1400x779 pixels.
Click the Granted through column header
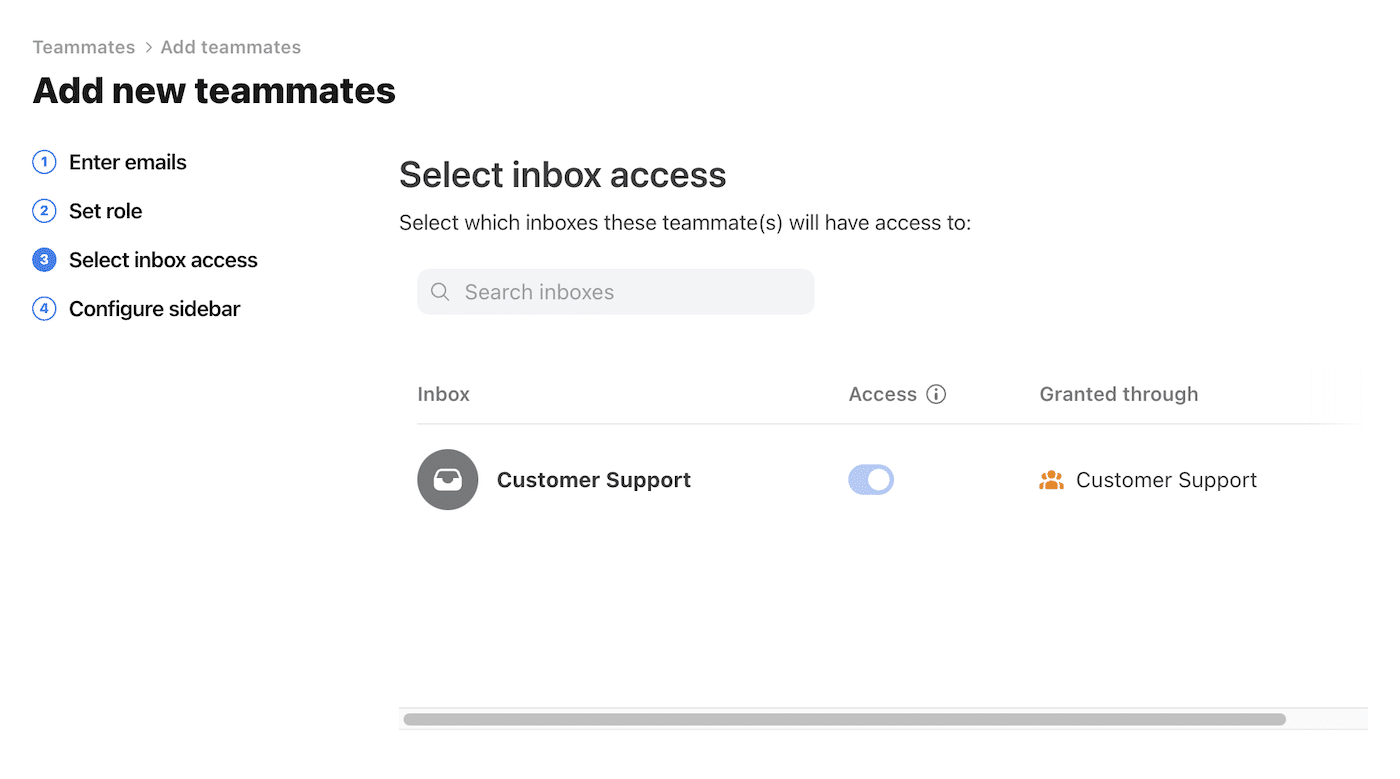click(1118, 394)
